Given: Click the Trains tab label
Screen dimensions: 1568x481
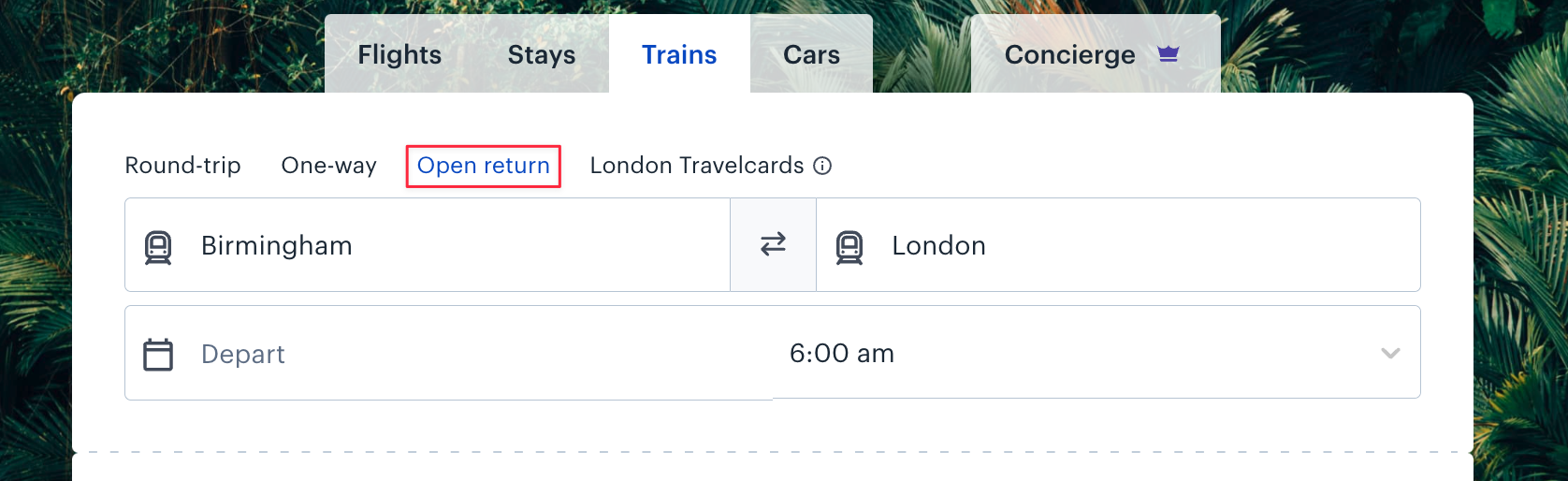Looking at the screenshot, I should click(x=679, y=54).
